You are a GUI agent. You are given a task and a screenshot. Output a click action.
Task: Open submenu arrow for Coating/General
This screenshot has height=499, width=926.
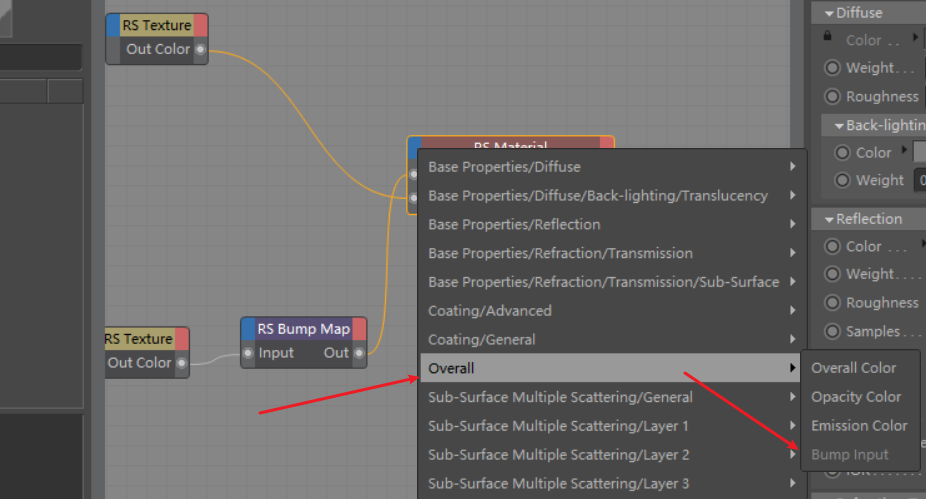pyautogui.click(x=793, y=340)
